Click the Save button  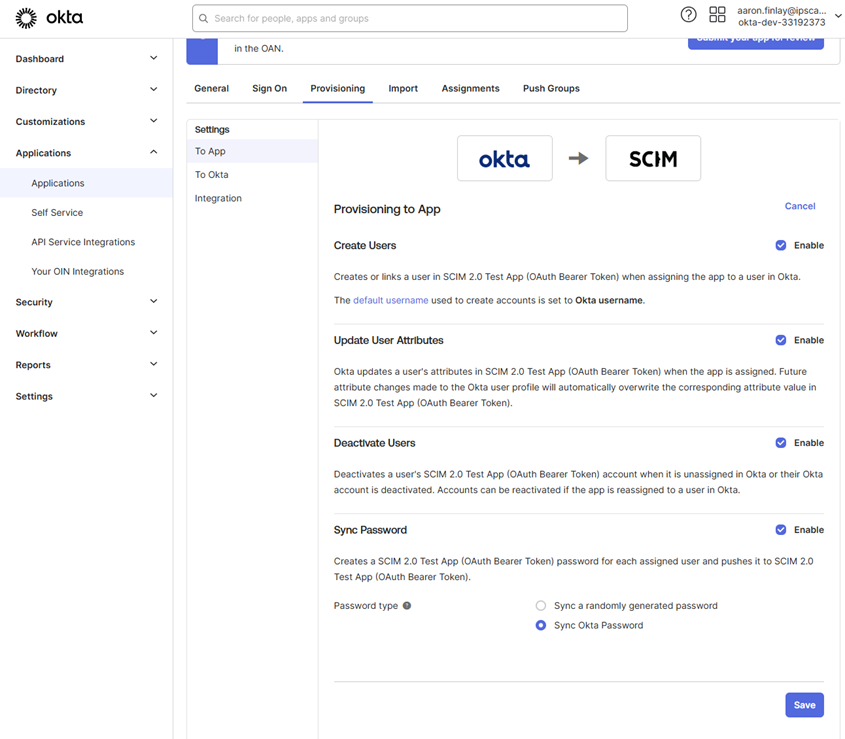[x=804, y=705]
